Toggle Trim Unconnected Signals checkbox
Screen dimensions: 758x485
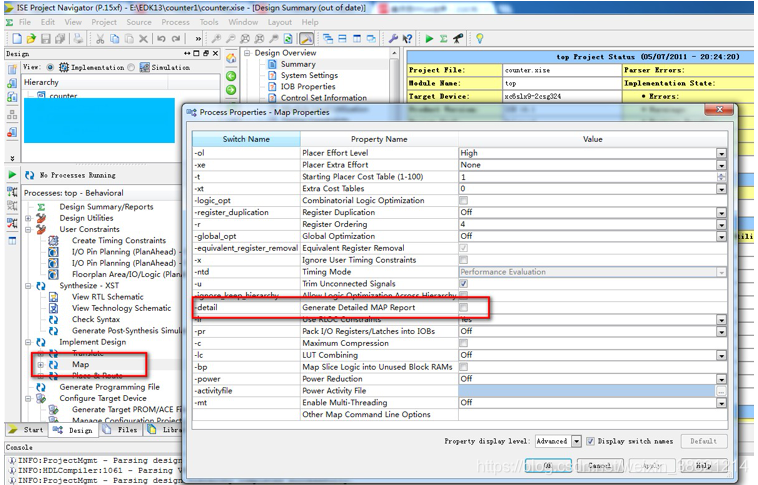tap(464, 283)
